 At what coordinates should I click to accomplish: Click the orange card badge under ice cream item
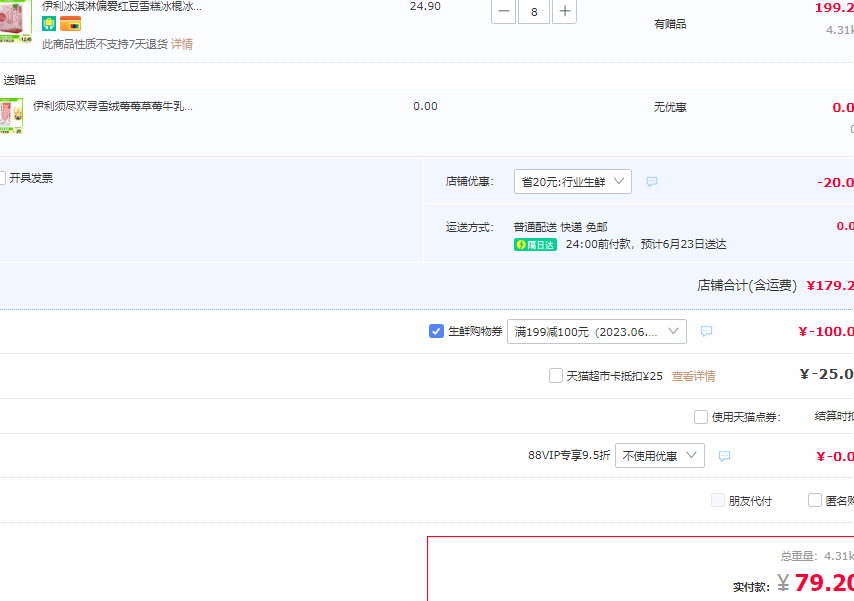(70, 23)
